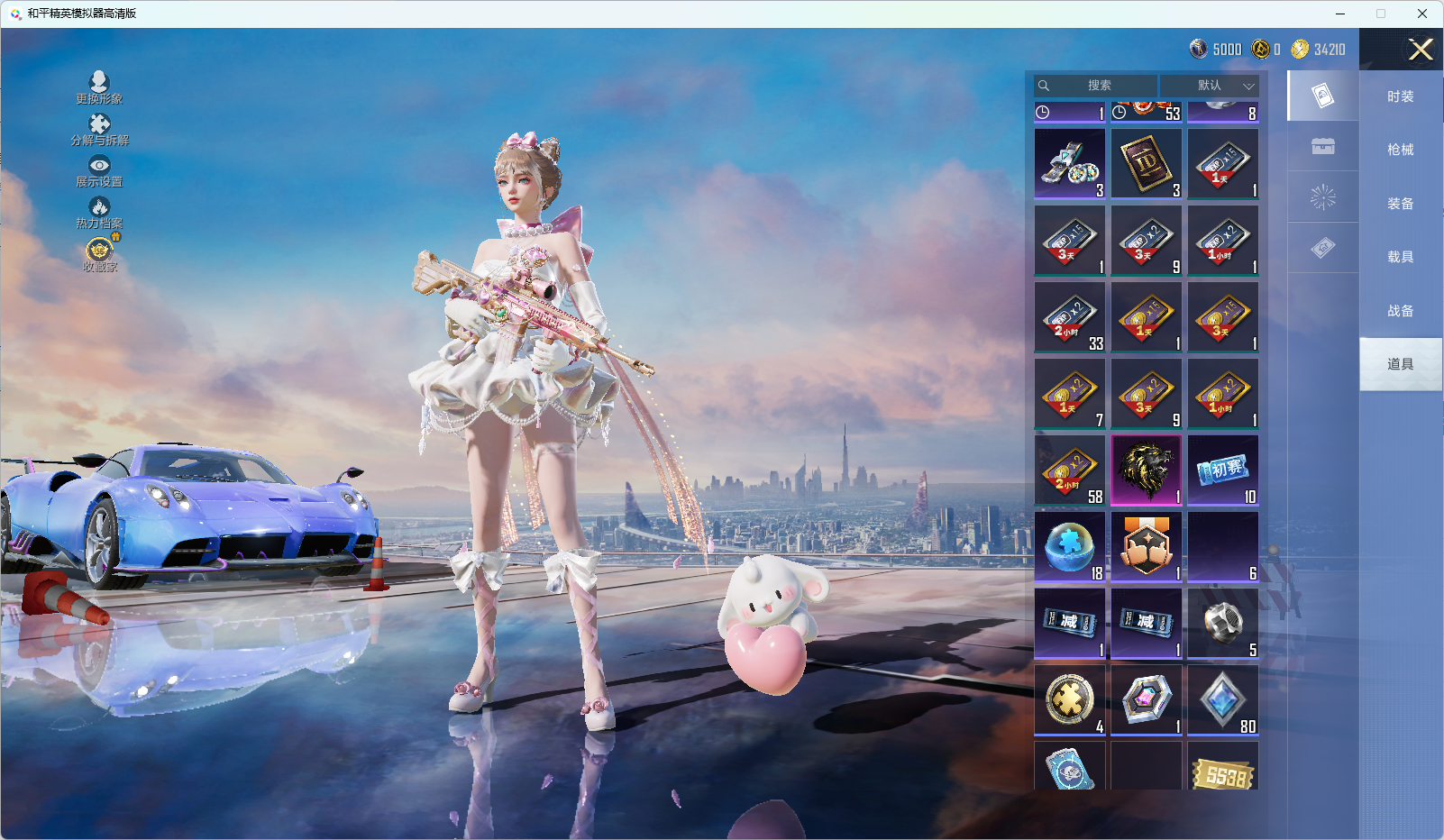Switch to the 时装 tab

1401,96
